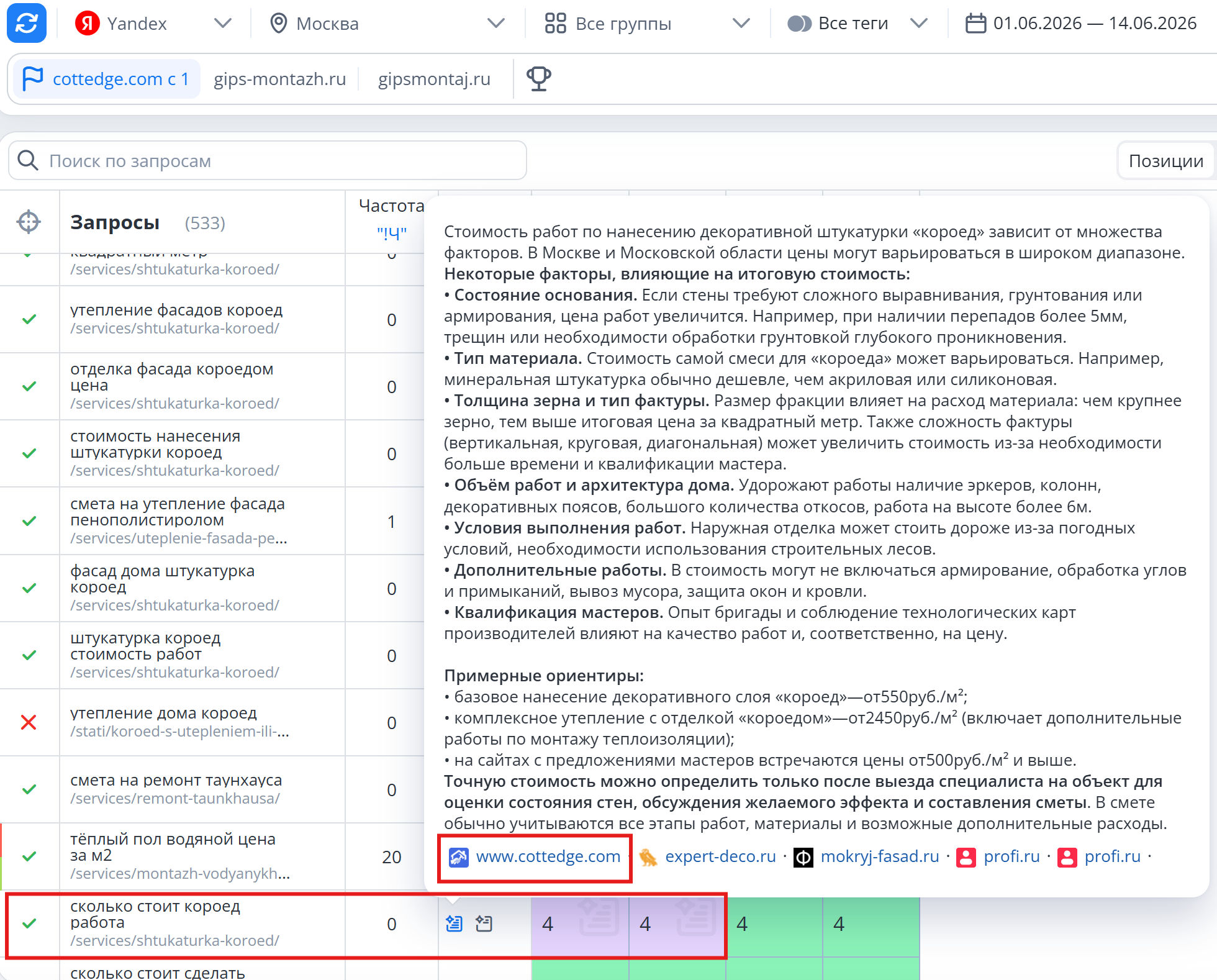This screenshot has height=980, width=1217.
Task: Toggle checkmark for стоимость нанесения штукатурки короед
Action: [29, 453]
